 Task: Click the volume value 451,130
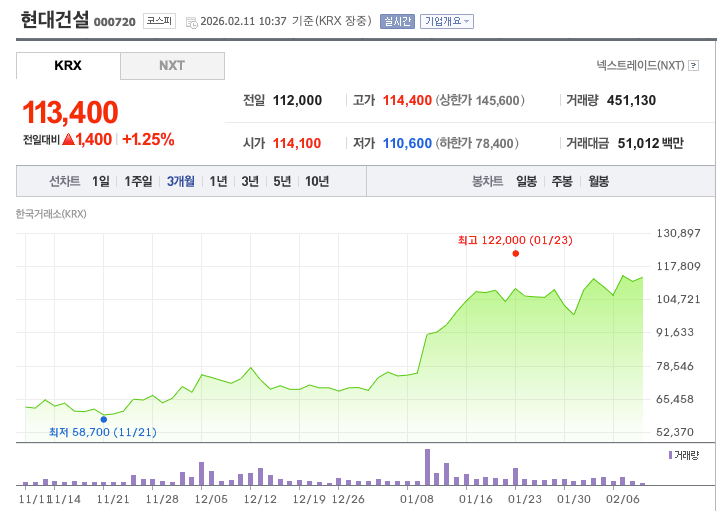631,101
